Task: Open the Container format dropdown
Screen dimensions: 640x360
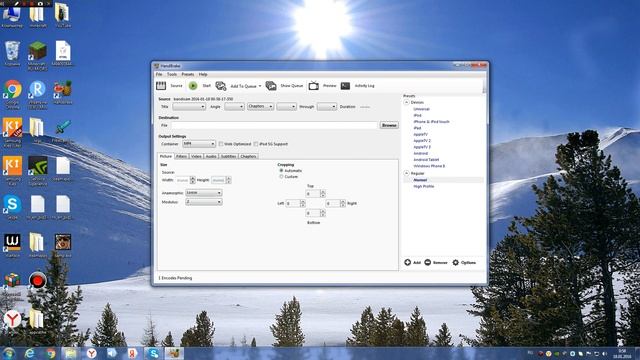Action: (x=199, y=144)
